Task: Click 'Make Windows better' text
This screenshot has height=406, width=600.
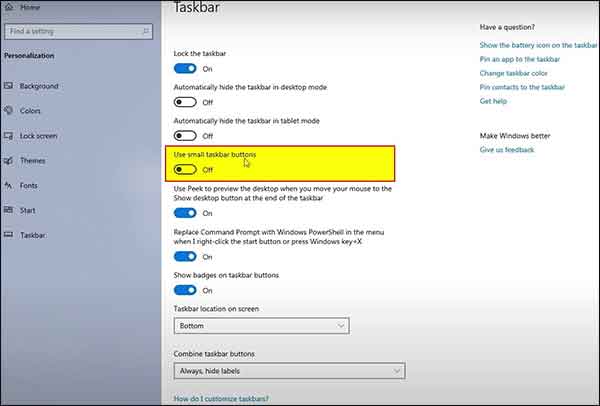Action: click(515, 136)
